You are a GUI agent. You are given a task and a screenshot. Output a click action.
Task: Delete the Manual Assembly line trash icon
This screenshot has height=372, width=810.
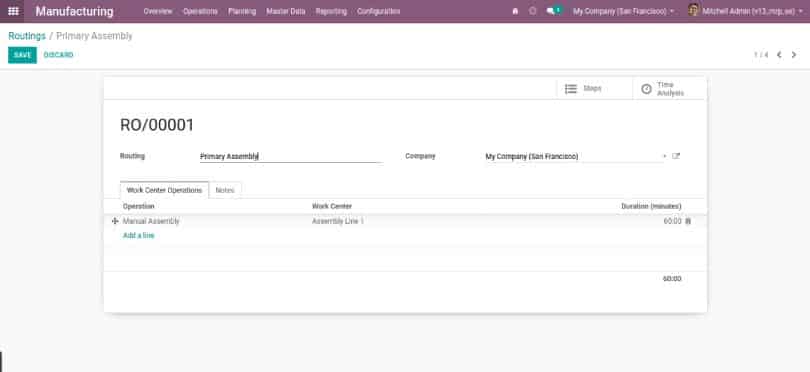pos(688,221)
